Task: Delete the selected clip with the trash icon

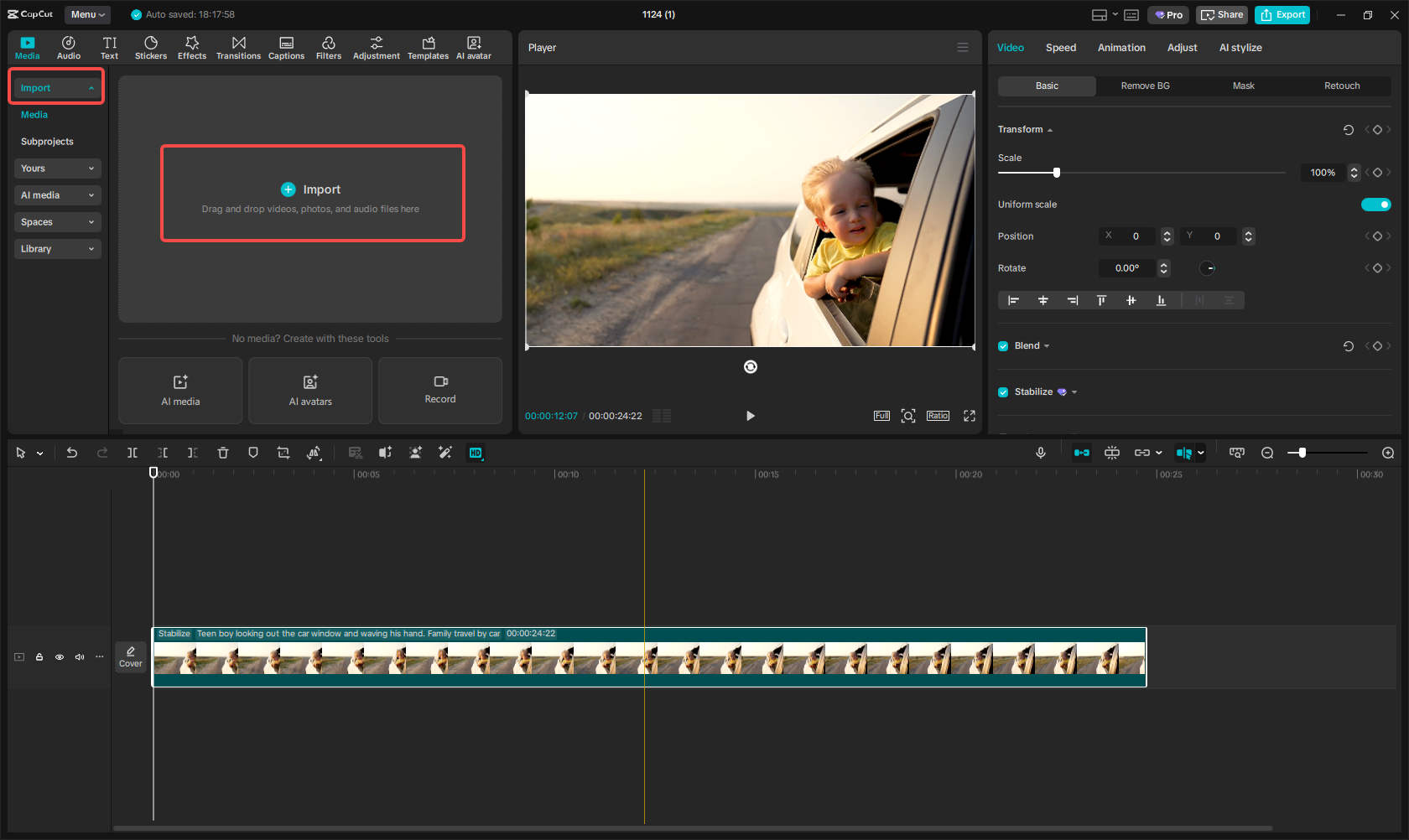Action: click(x=222, y=453)
